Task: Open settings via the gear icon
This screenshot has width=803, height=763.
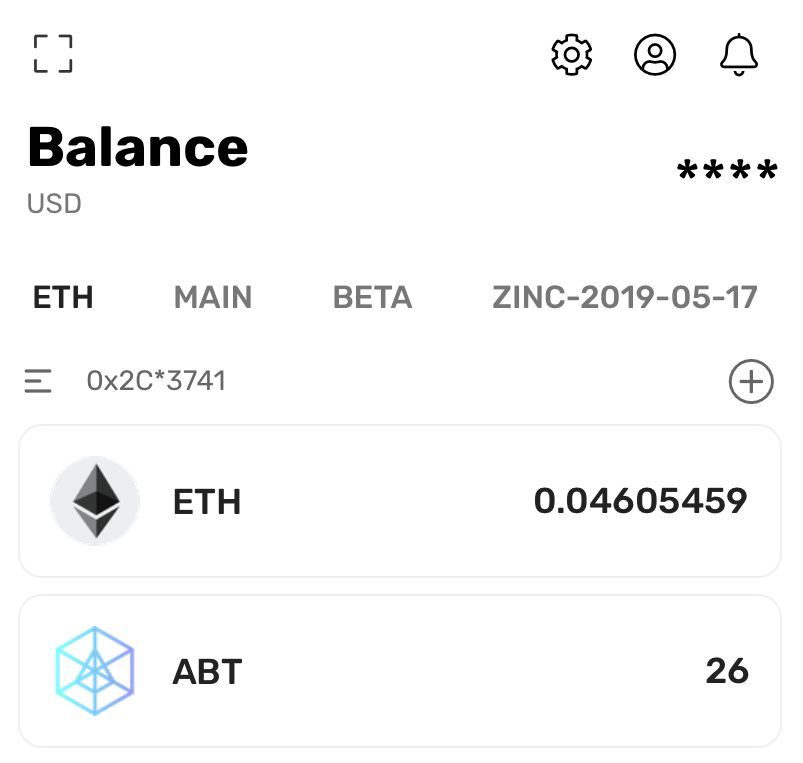Action: click(572, 54)
